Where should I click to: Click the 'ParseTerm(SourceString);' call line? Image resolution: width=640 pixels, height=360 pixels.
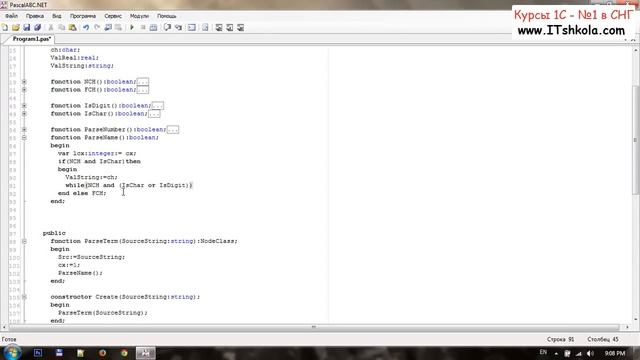tap(103, 313)
